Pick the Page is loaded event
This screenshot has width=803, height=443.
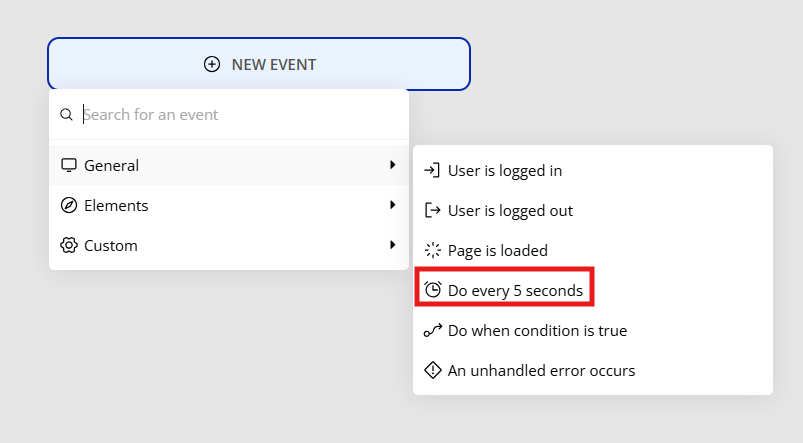593,250
